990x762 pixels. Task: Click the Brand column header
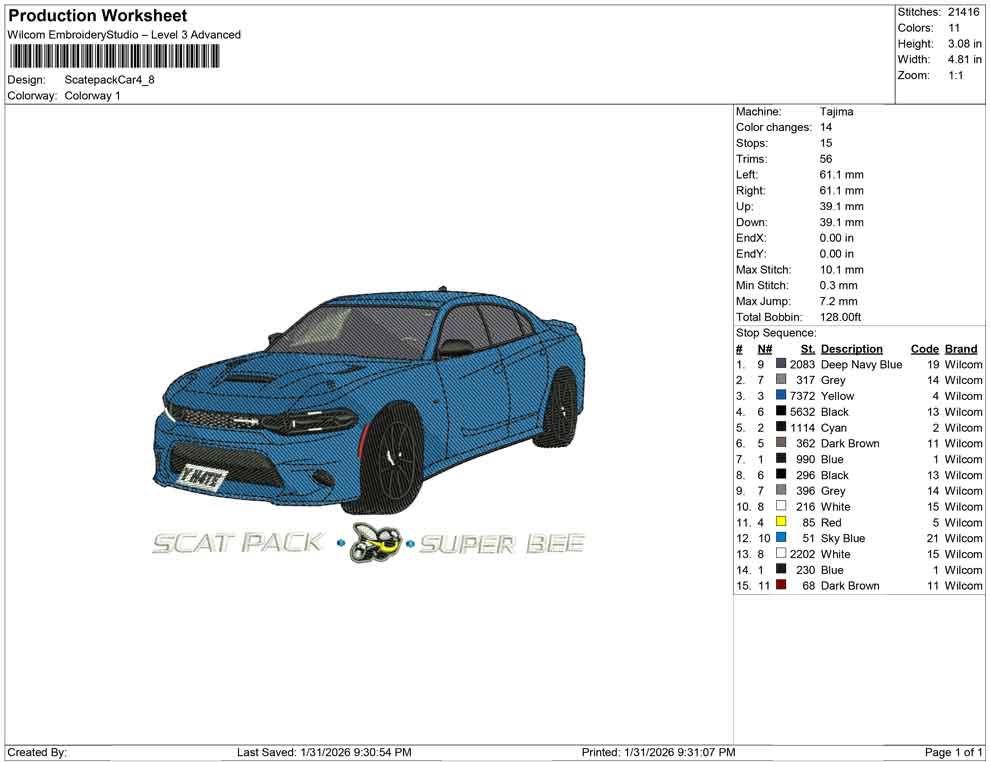(x=961, y=348)
